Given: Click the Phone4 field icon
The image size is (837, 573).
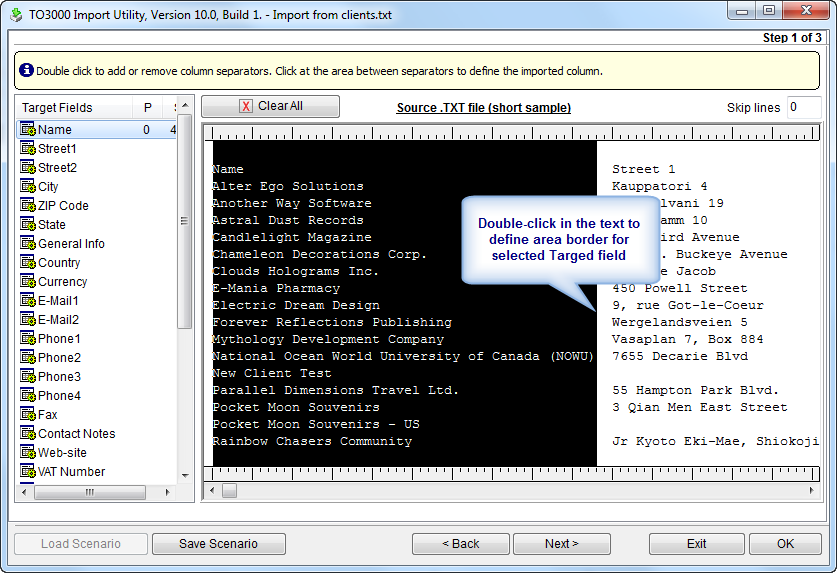Looking at the screenshot, I should tap(28, 395).
